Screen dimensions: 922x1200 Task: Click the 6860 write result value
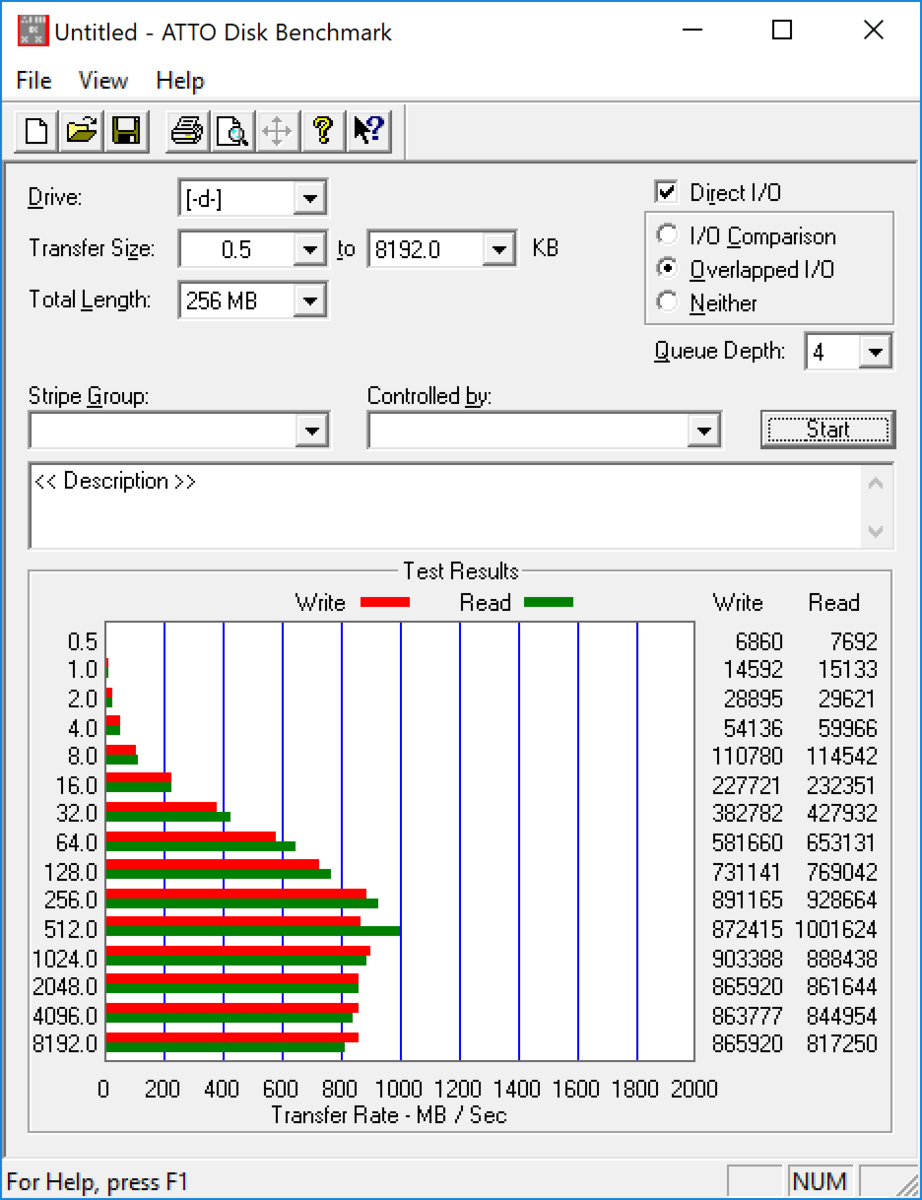click(x=757, y=642)
